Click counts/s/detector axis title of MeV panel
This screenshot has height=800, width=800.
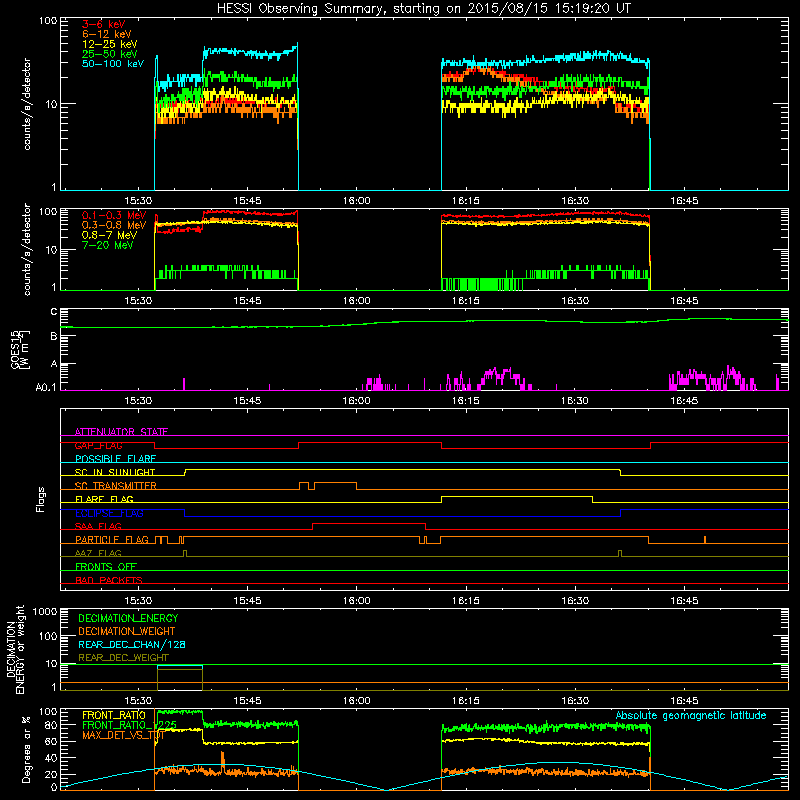coord(27,249)
